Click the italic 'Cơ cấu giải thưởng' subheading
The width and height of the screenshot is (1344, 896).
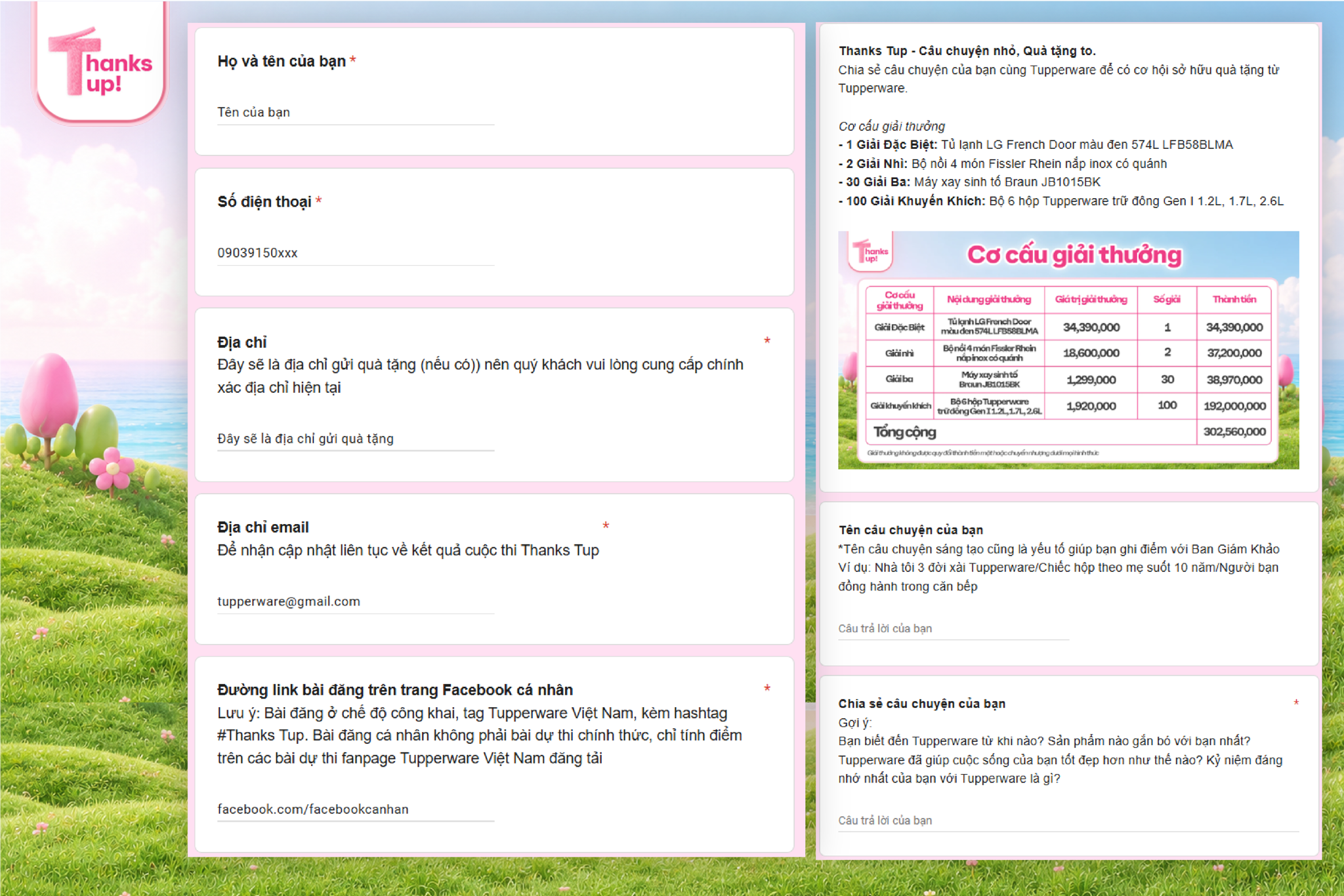(892, 126)
